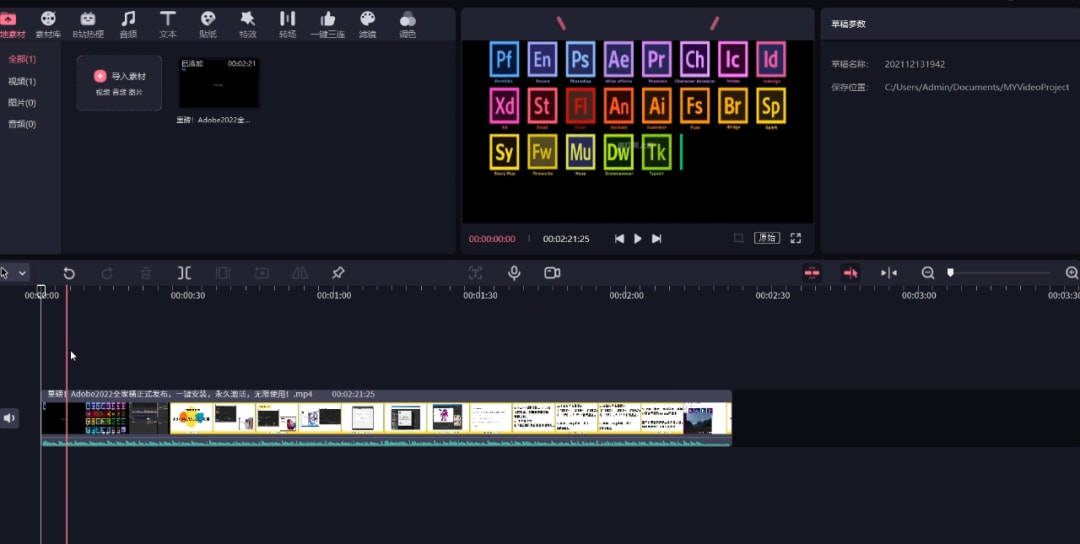The height and width of the screenshot is (544, 1080).
Task: Redo the last undone action
Action: (107, 273)
